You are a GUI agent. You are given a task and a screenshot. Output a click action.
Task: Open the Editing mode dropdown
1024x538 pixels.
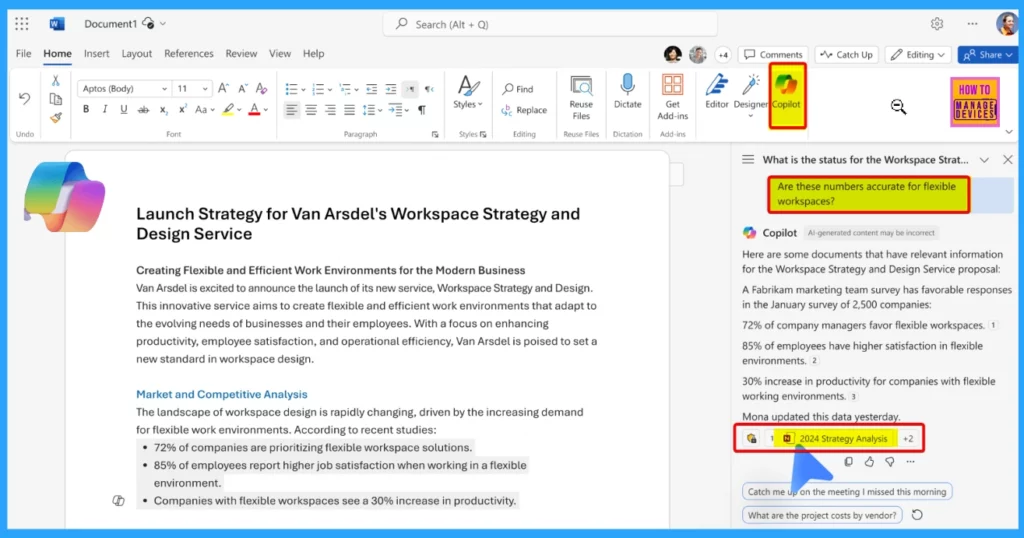918,55
